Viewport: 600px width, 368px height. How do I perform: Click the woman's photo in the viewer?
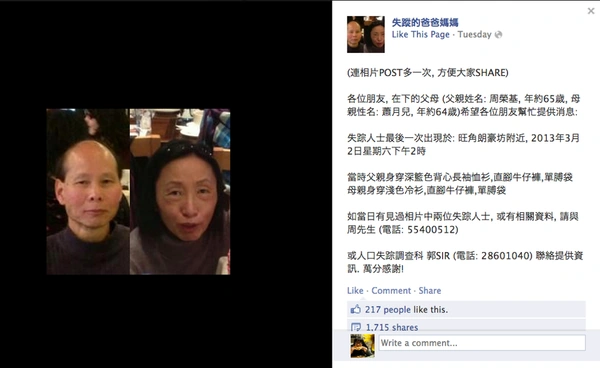180,192
